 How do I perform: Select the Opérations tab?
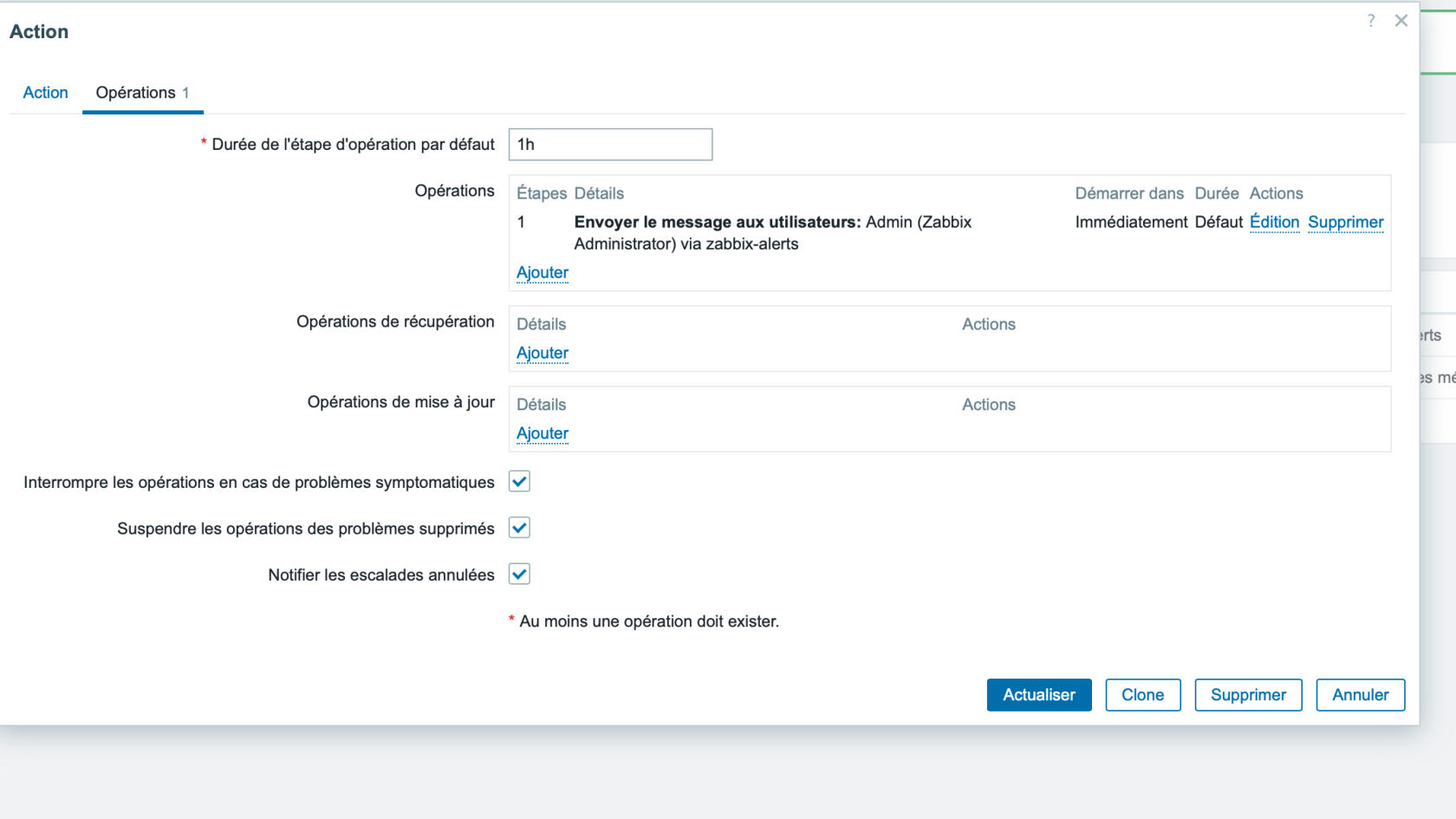[142, 93]
